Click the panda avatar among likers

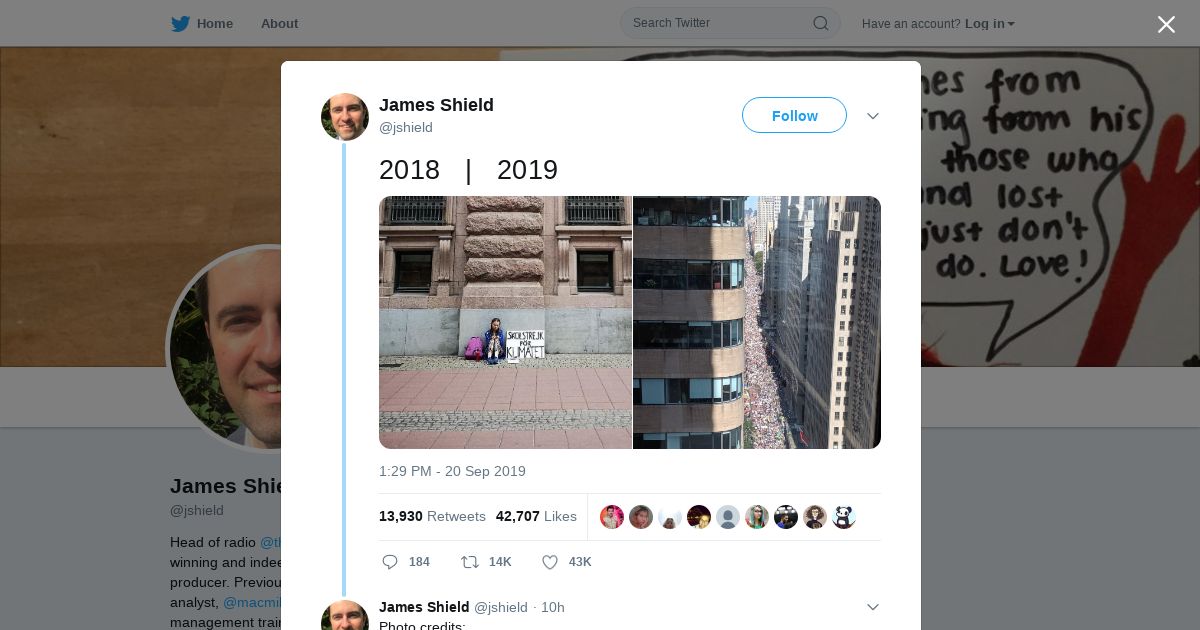pyautogui.click(x=844, y=517)
